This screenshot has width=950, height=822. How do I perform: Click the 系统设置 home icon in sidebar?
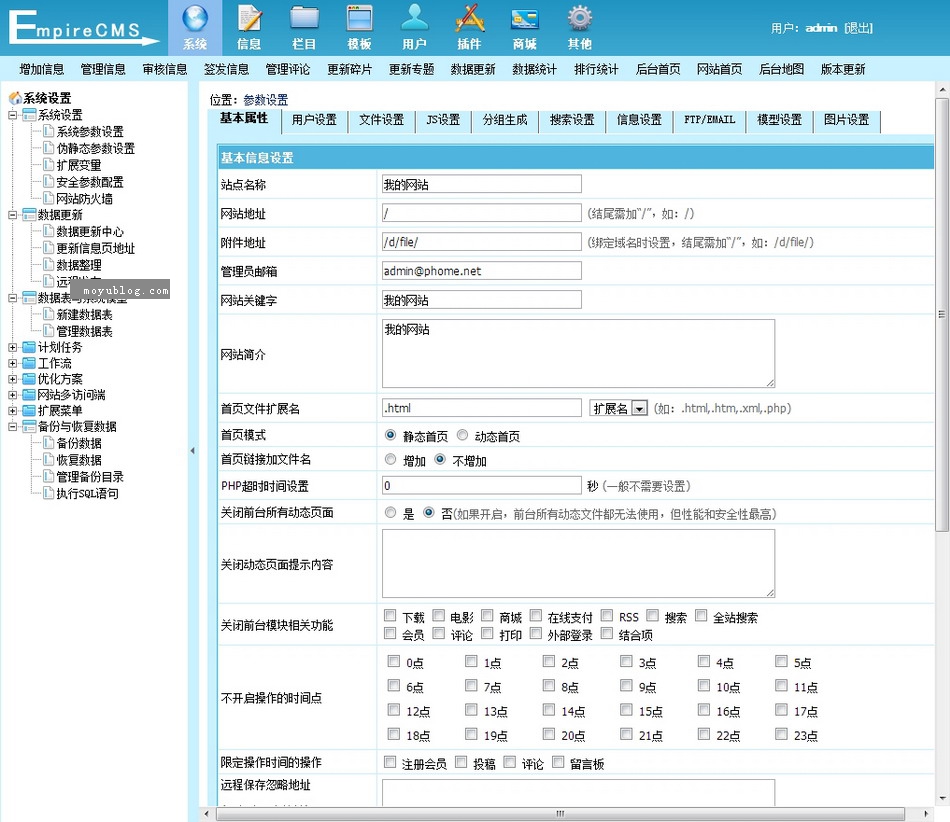pos(15,98)
